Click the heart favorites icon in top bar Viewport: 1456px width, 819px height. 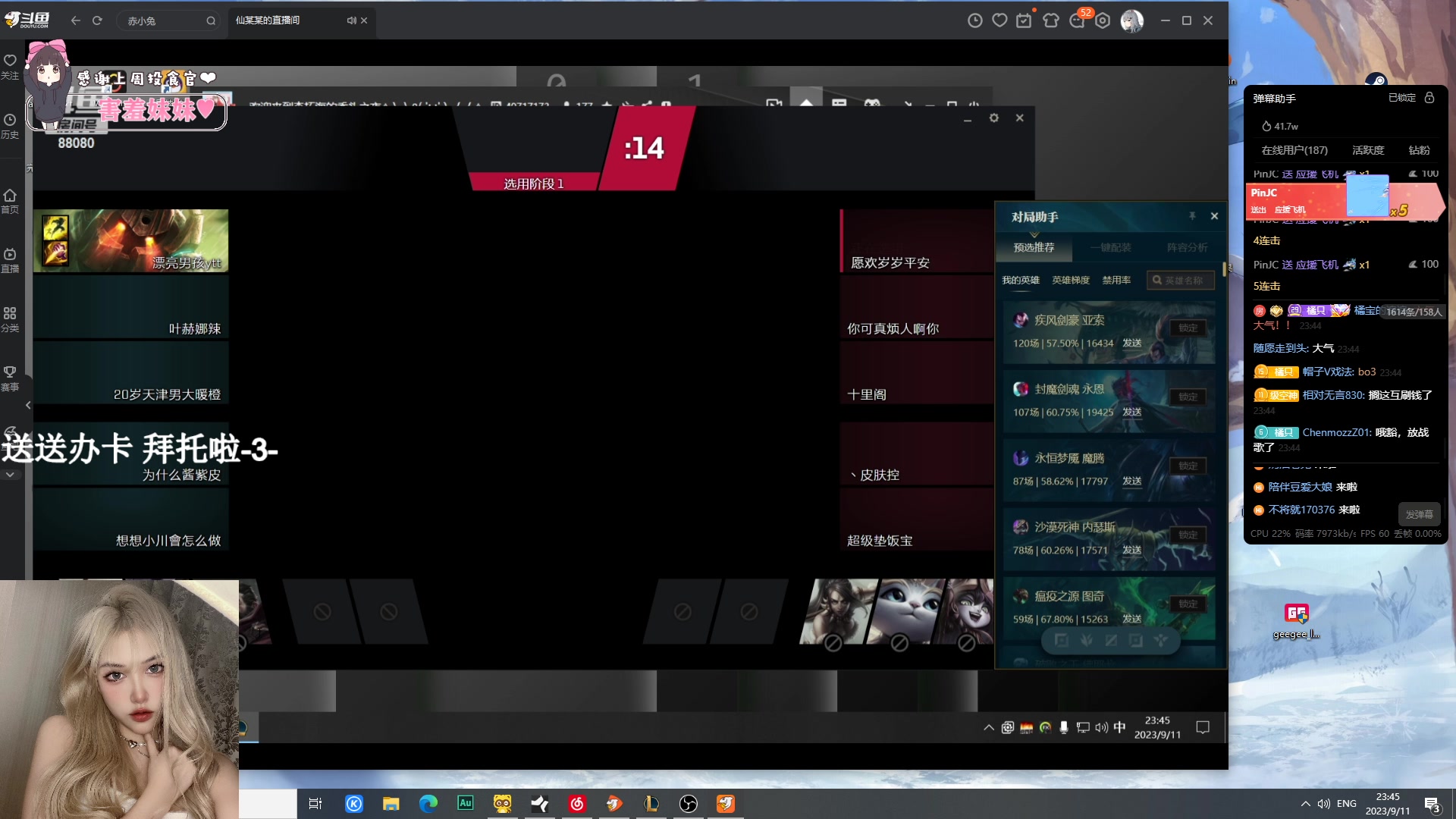click(999, 20)
